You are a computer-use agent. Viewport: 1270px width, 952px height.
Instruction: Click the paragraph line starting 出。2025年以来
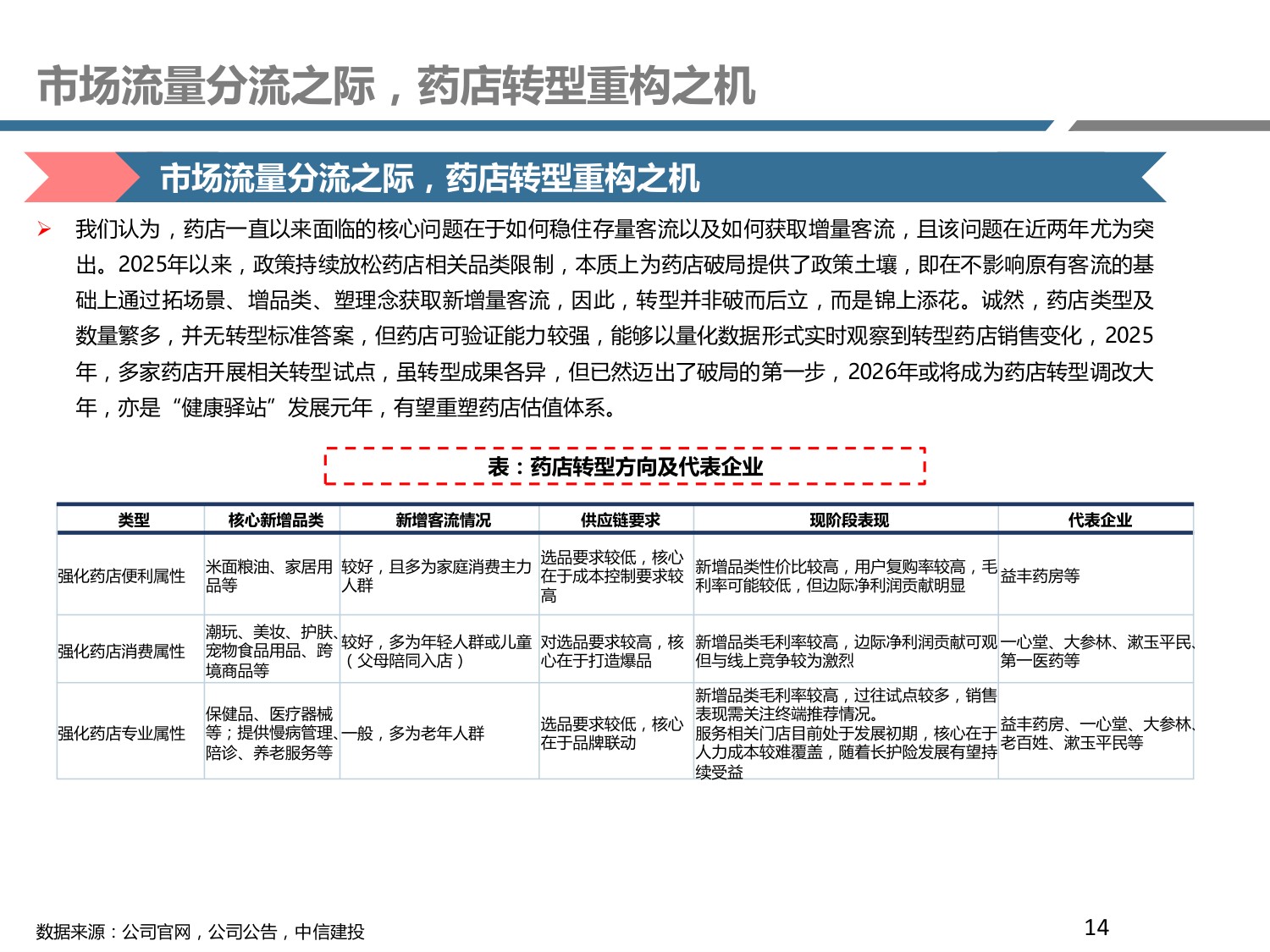(615, 265)
